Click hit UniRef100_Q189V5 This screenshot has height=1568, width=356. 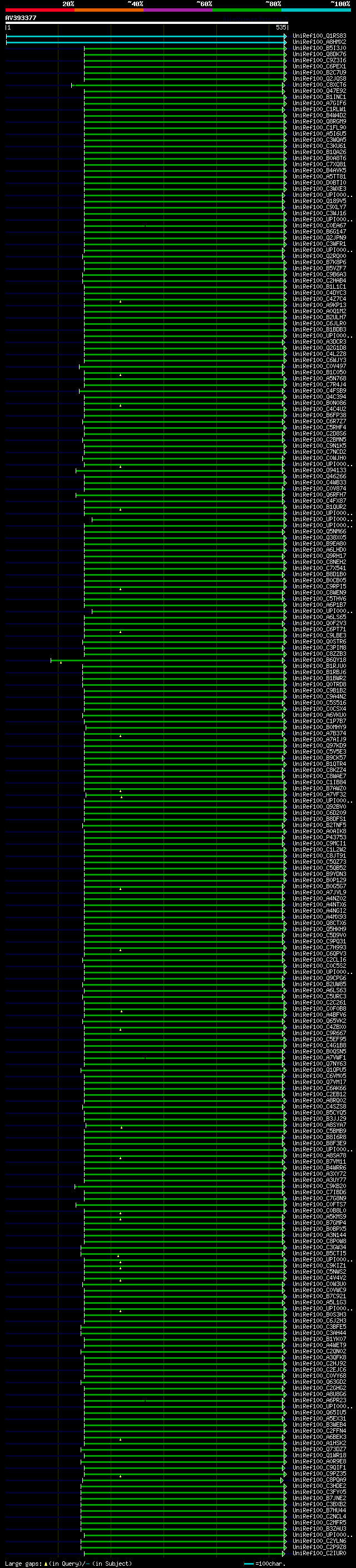pyautogui.click(x=319, y=201)
